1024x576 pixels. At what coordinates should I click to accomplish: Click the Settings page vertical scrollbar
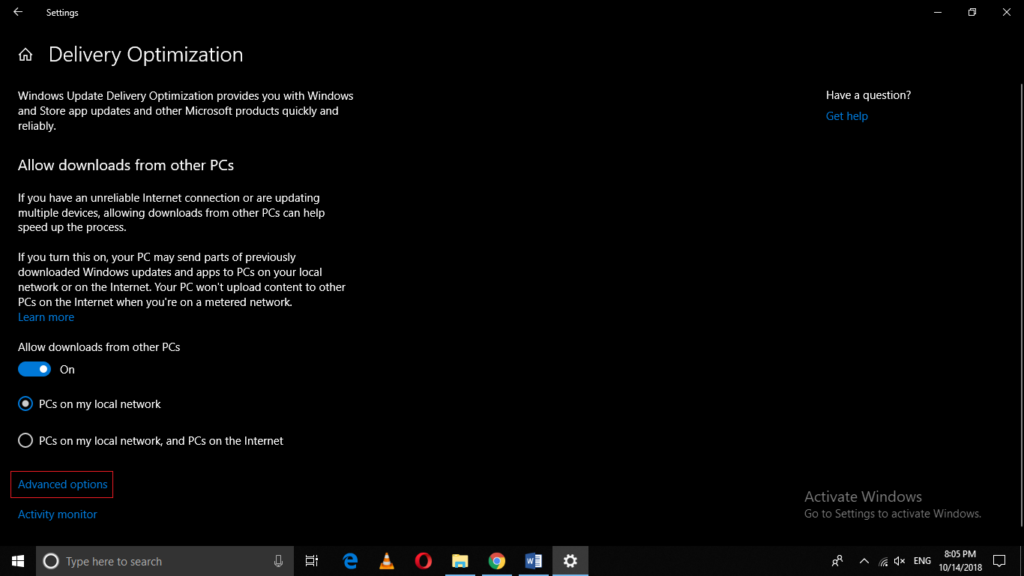click(1021, 304)
